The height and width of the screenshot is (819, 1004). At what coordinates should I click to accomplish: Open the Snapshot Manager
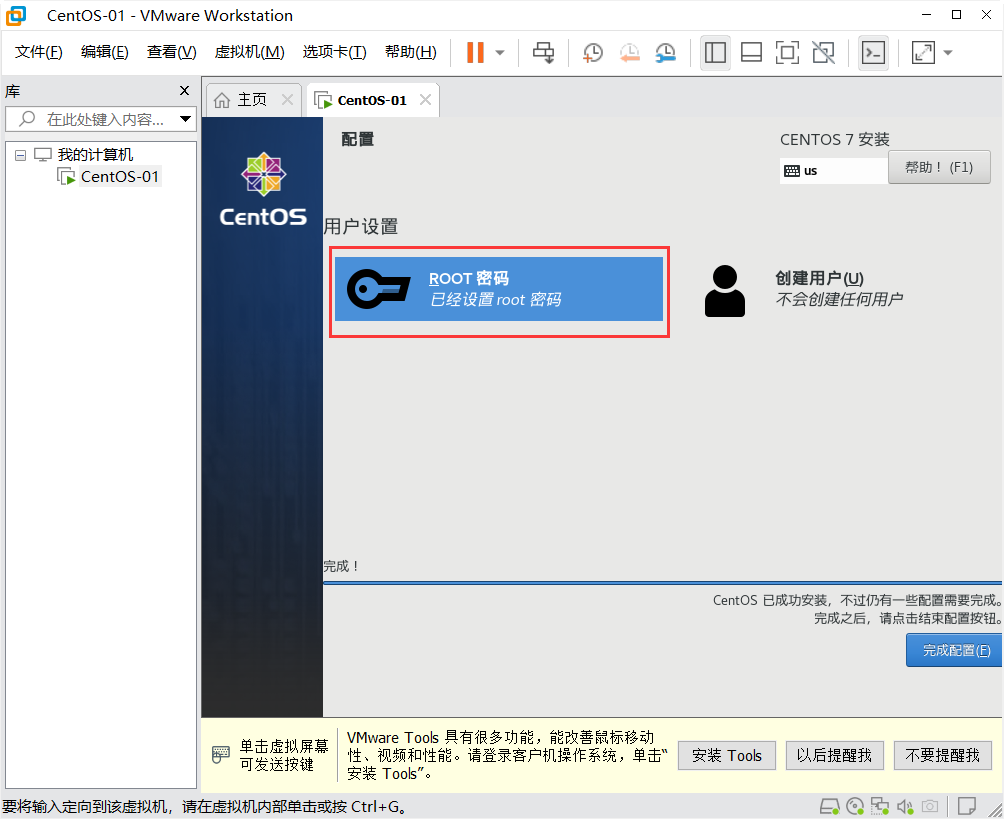tap(664, 52)
